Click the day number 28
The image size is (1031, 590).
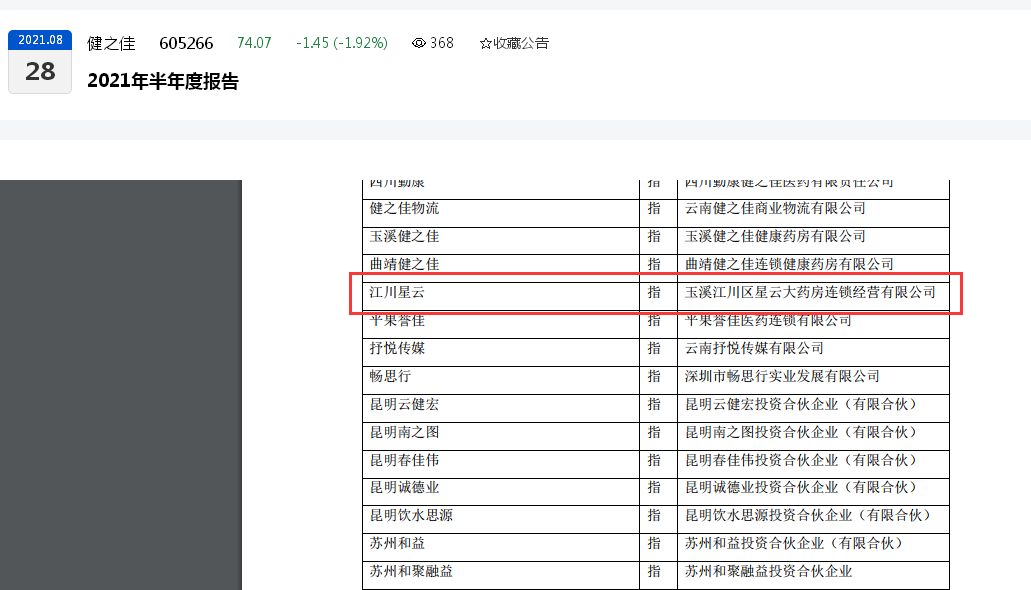click(x=40, y=72)
